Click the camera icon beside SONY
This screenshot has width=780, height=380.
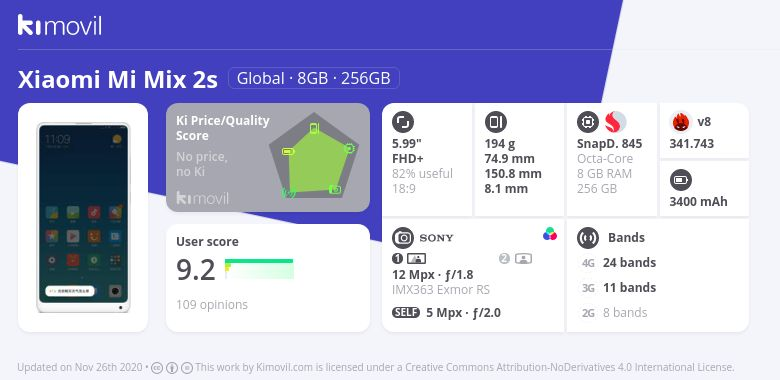[403, 238]
